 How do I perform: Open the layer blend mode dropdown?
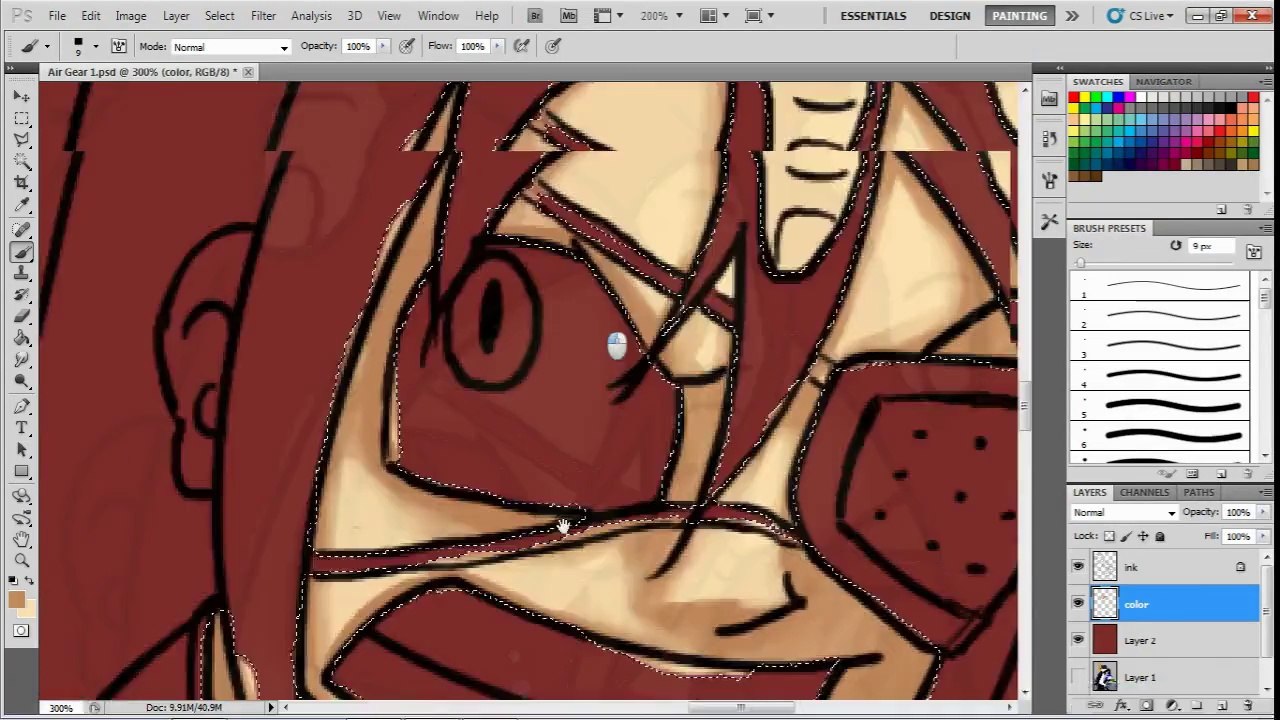coord(1124,513)
